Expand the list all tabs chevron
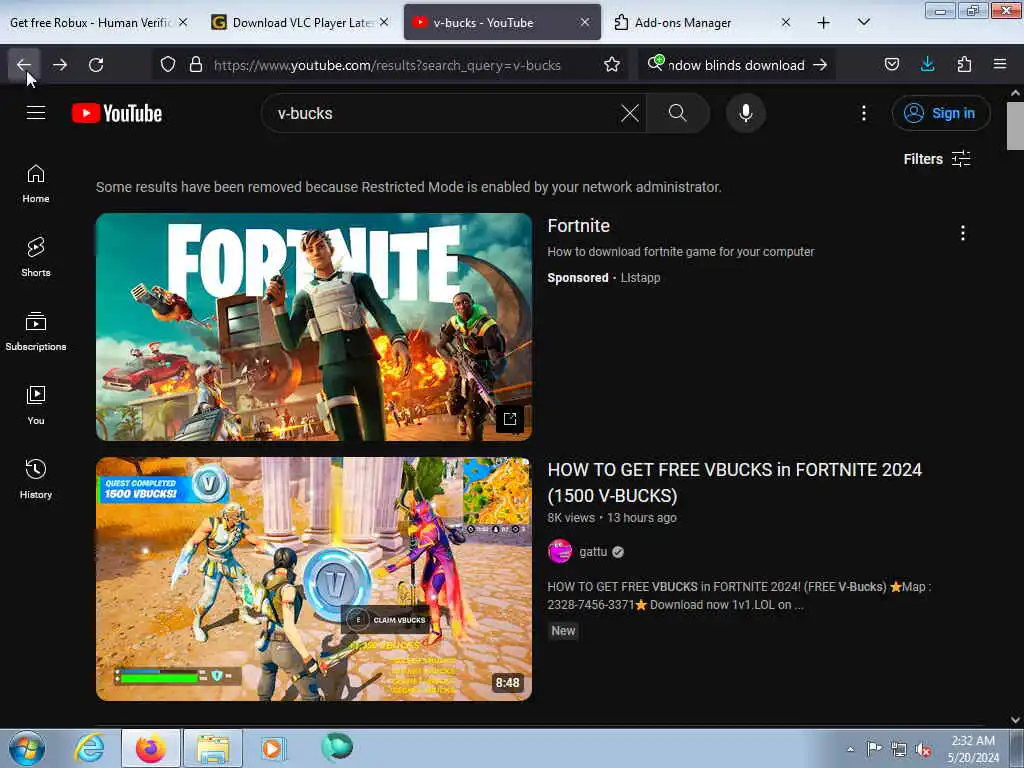Image resolution: width=1024 pixels, height=768 pixels. [863, 23]
